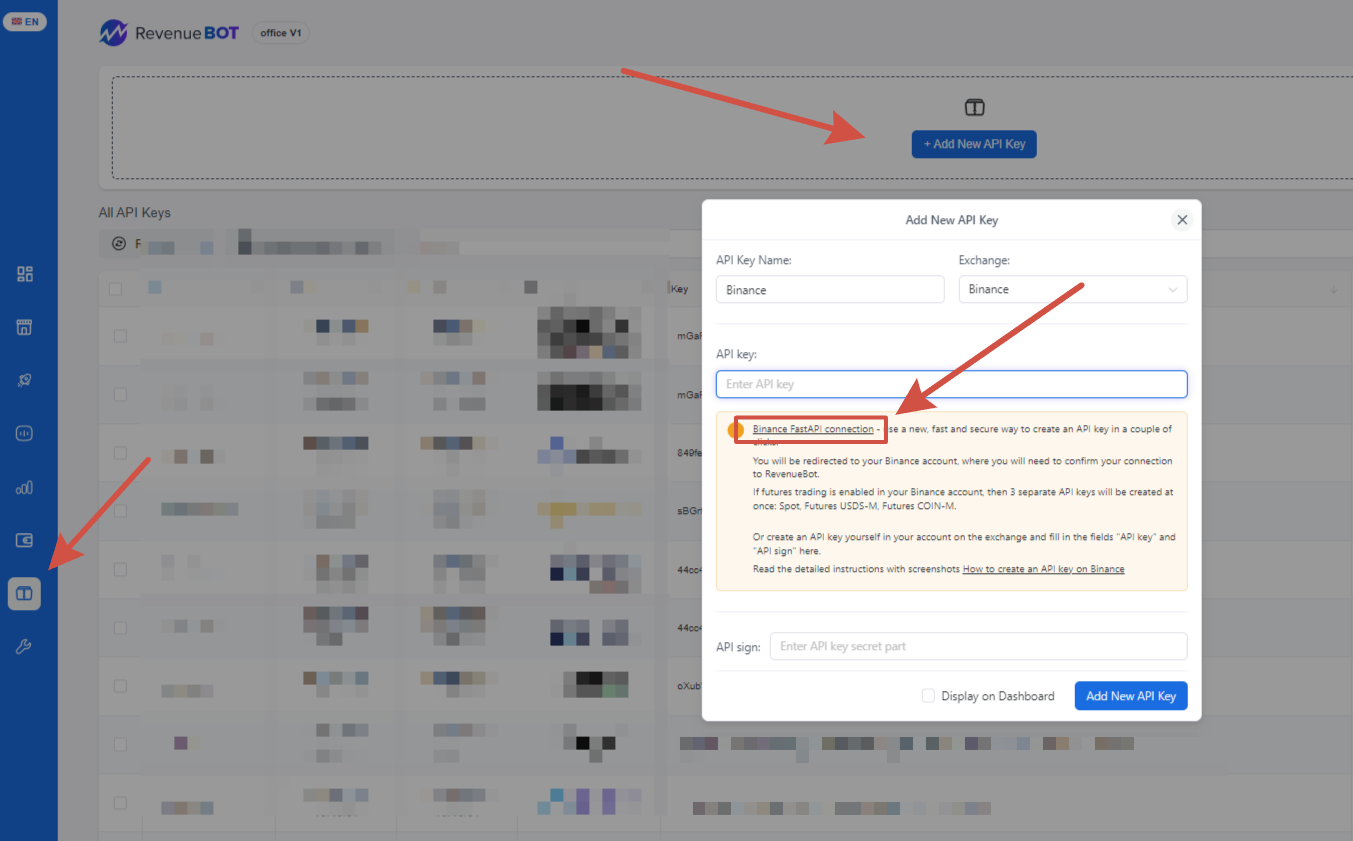
Task: Focus the Enter API key input field
Action: [x=952, y=384]
